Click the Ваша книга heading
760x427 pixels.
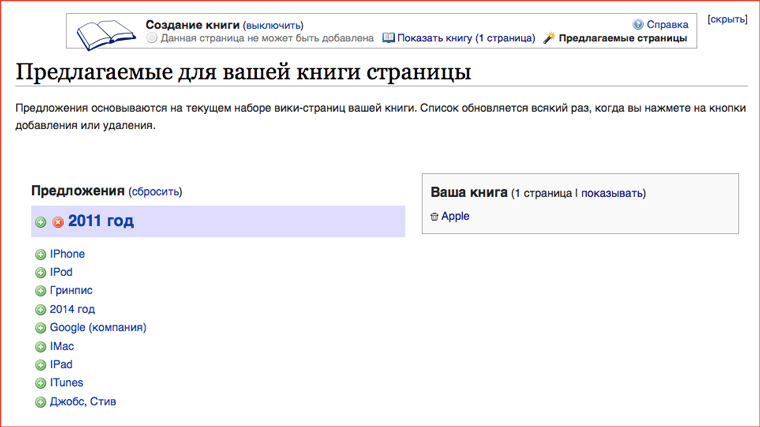click(x=469, y=192)
